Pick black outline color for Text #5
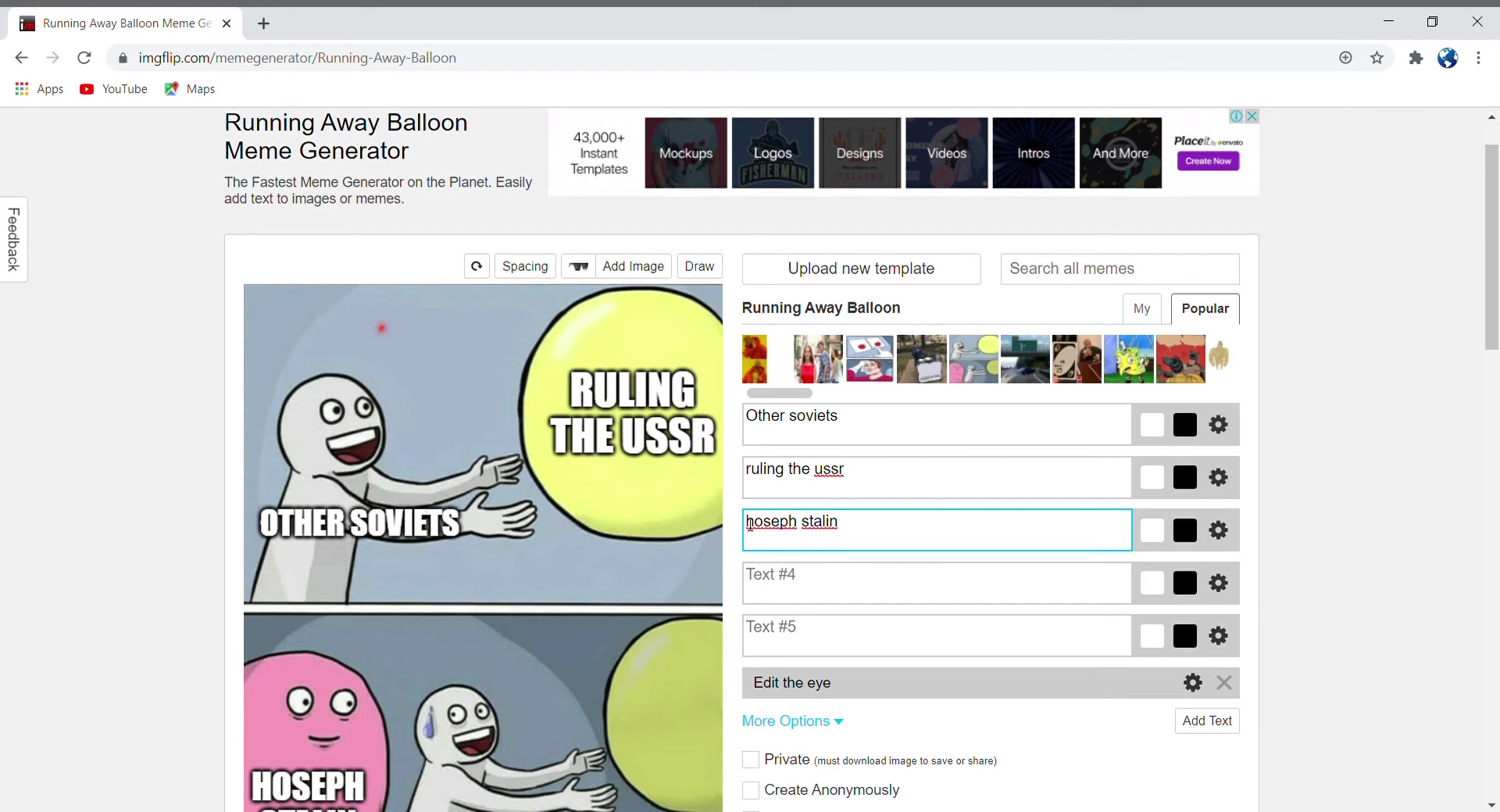 [1185, 636]
